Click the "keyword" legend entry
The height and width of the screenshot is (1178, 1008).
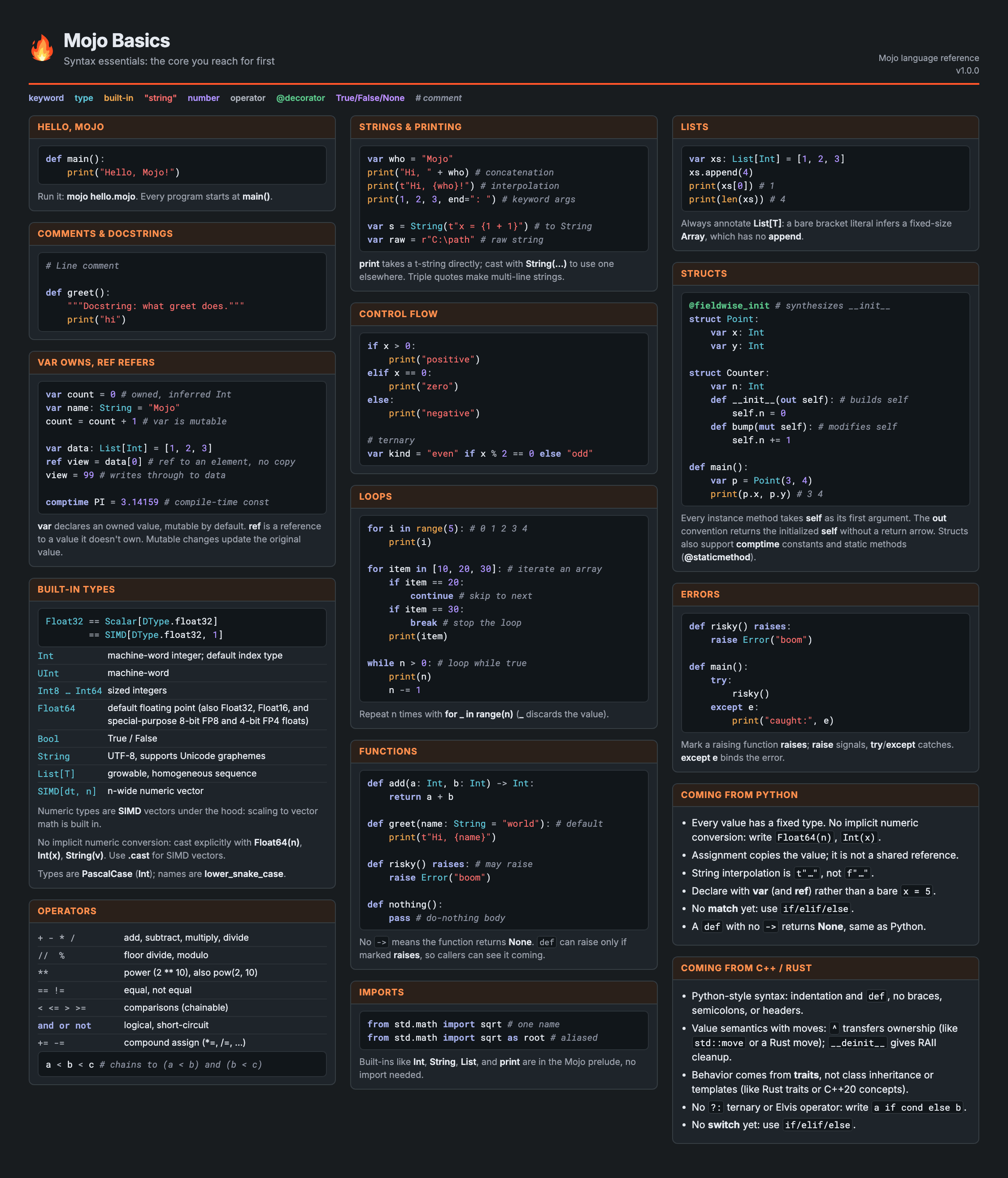(x=46, y=98)
